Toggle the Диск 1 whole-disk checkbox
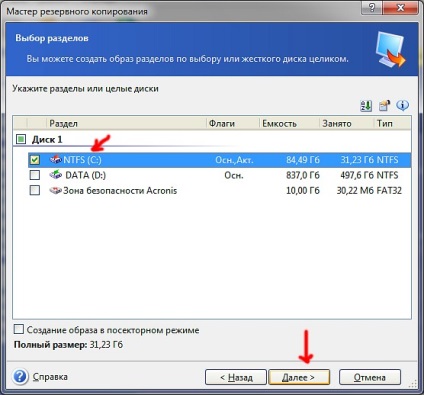This screenshot has width=424, height=395. 21,139
